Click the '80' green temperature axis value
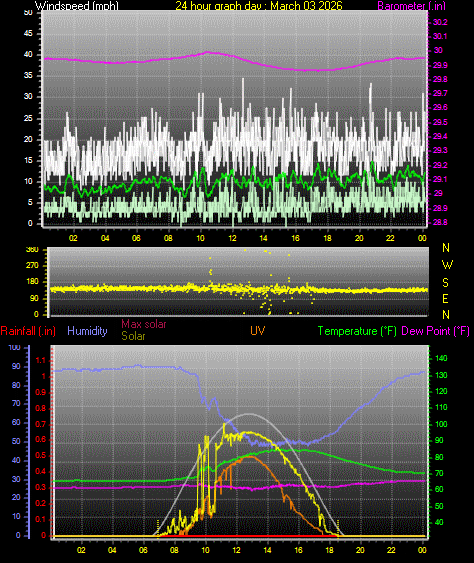Screen dimensions: 474x563 tap(439, 457)
